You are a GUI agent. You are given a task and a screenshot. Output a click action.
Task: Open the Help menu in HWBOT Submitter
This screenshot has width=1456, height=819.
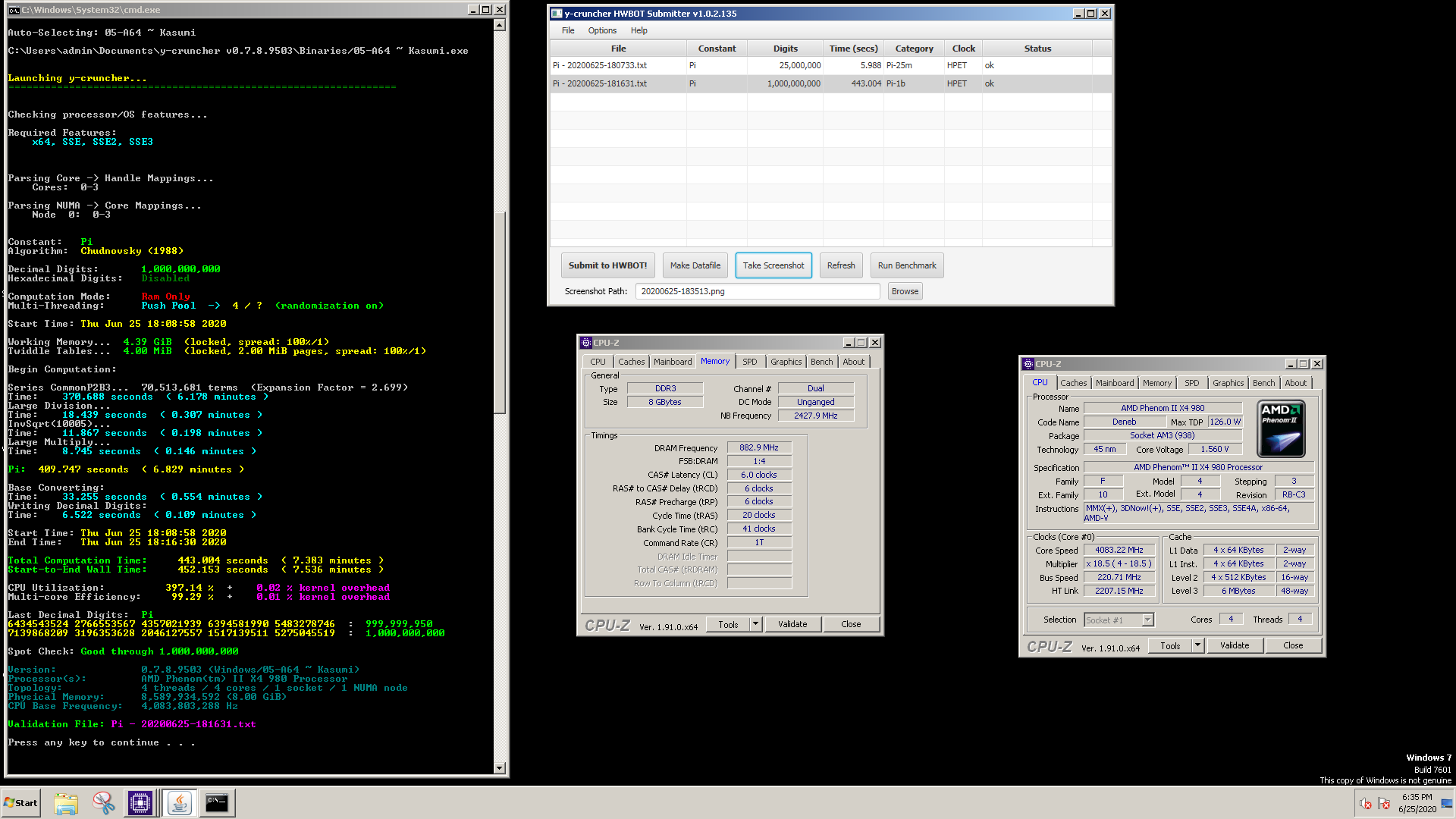(639, 31)
